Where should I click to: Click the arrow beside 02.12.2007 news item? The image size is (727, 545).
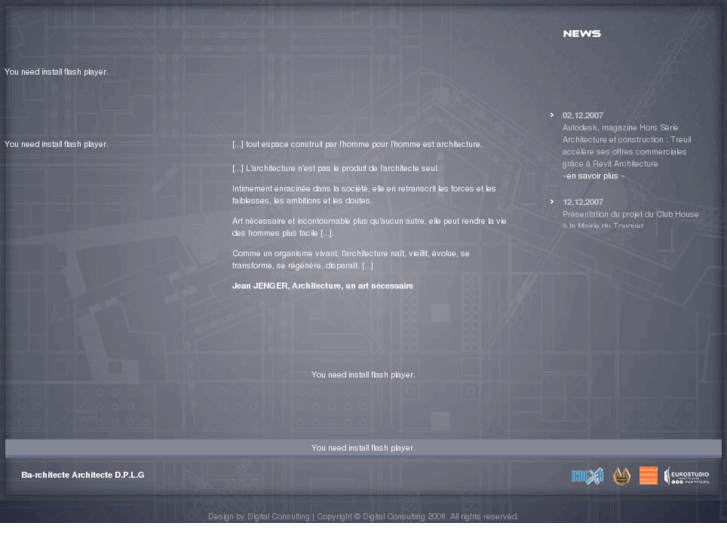[x=552, y=115]
